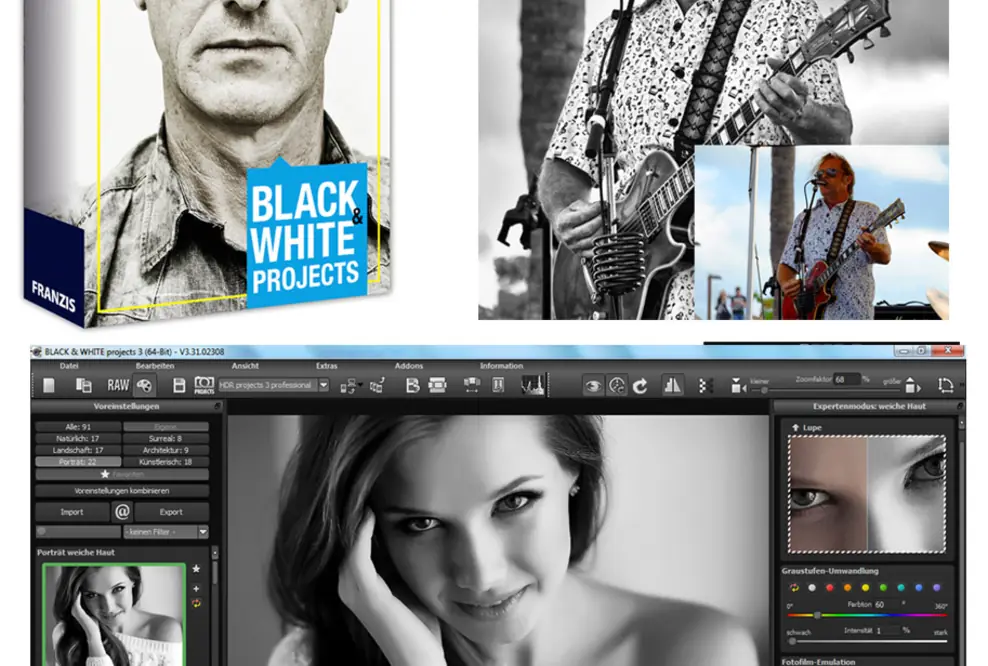Image resolution: width=988 pixels, height=666 pixels.
Task: Select the 'Künstlerisch: 18' preset category
Action: pyautogui.click(x=166, y=462)
